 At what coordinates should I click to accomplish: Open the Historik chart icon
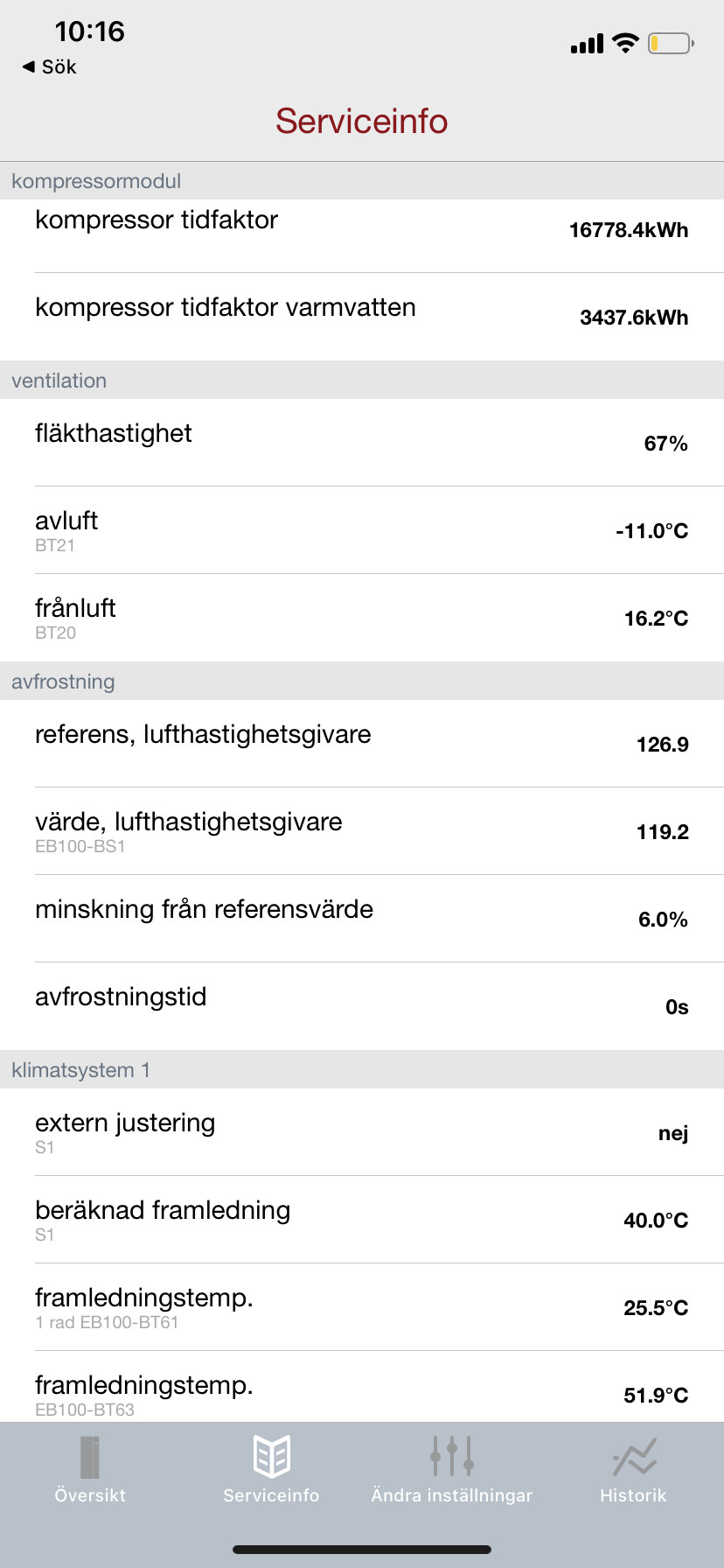(x=634, y=1457)
